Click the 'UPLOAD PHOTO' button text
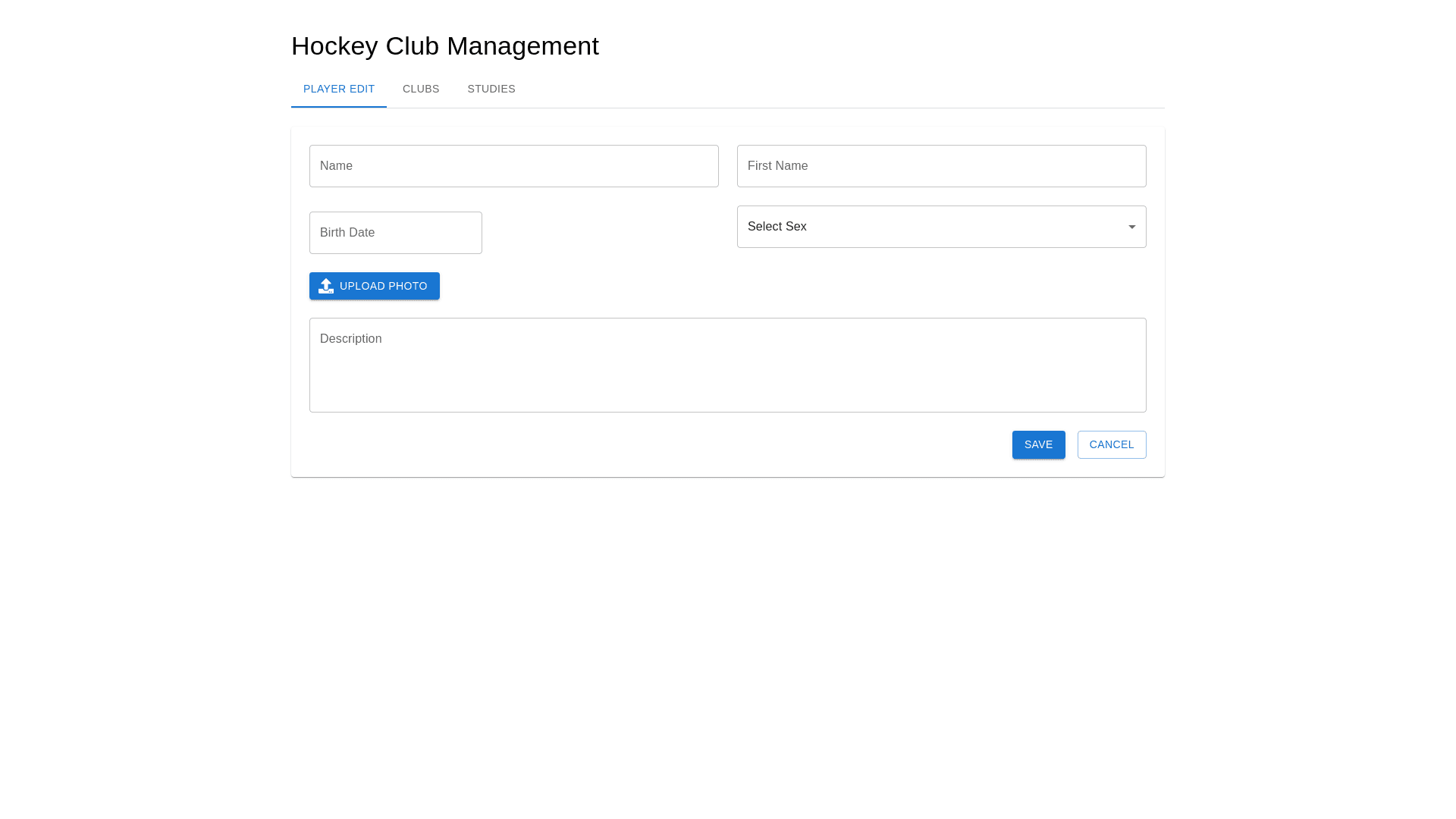Image resolution: width=1456 pixels, height=819 pixels. click(384, 286)
